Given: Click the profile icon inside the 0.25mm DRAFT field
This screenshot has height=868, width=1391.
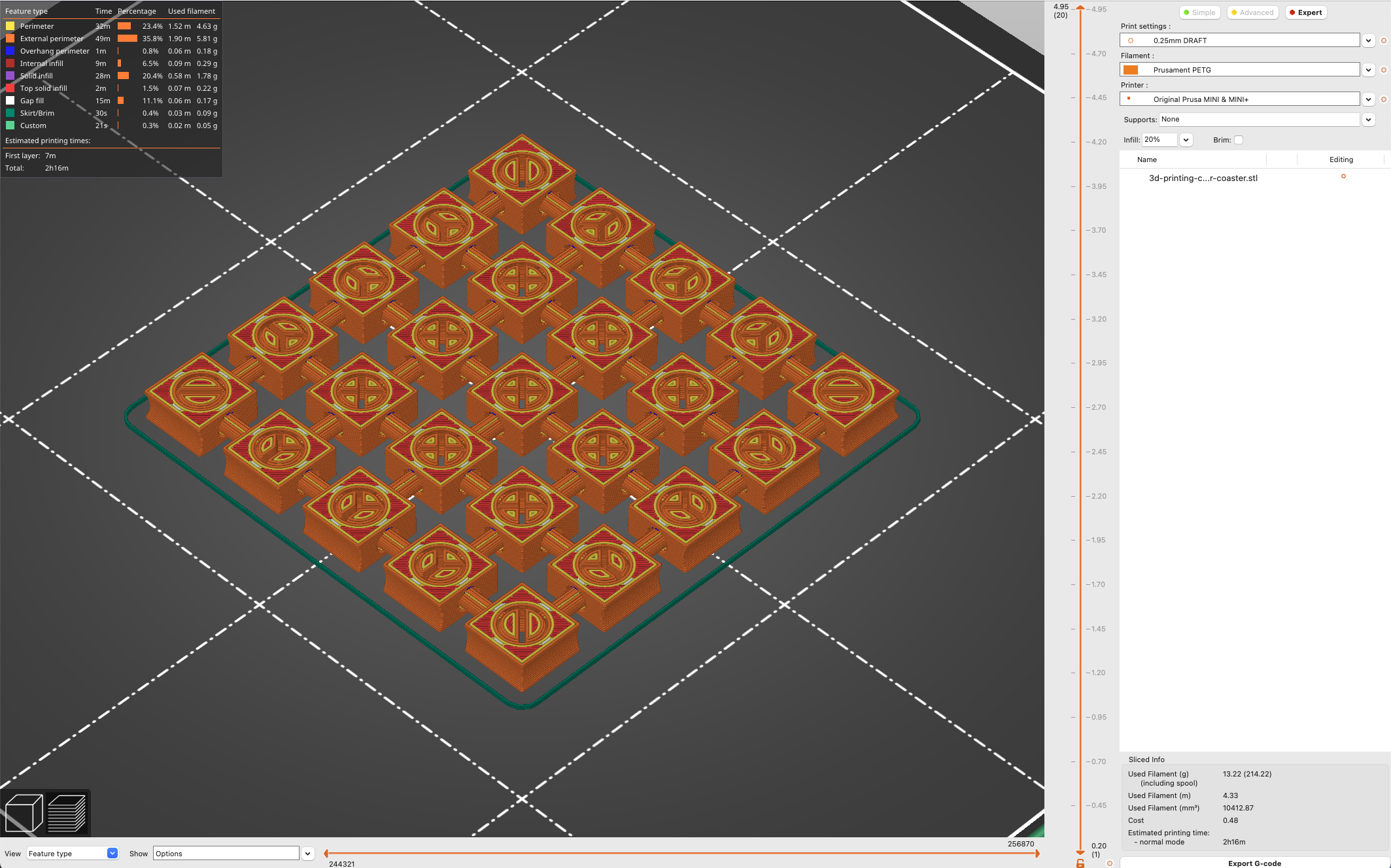Looking at the screenshot, I should 1131,40.
